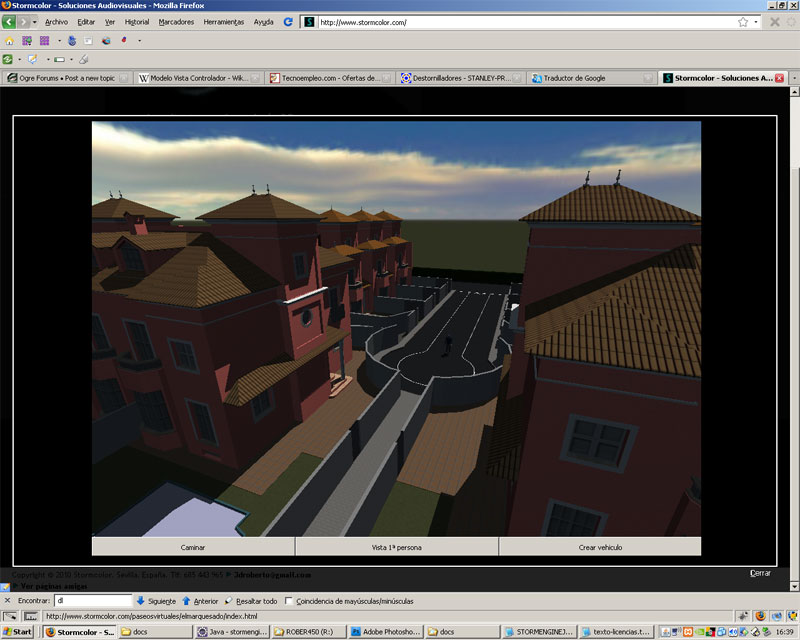
Task: Toggle match case checkbox in find bar
Action: (289, 601)
